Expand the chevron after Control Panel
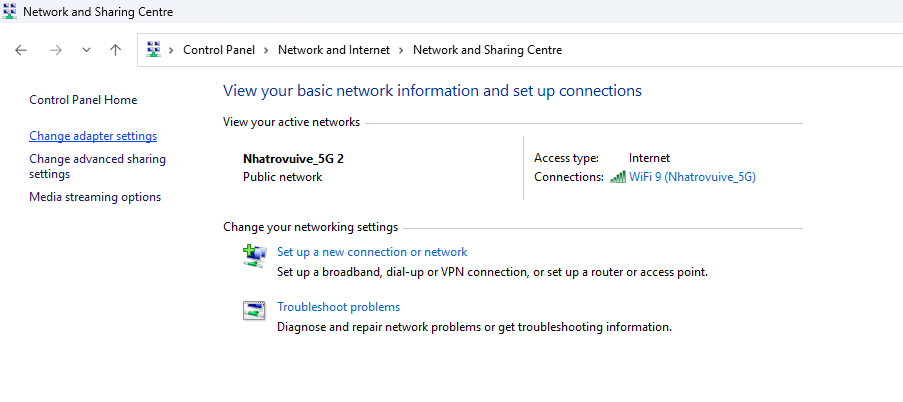 tap(266, 50)
